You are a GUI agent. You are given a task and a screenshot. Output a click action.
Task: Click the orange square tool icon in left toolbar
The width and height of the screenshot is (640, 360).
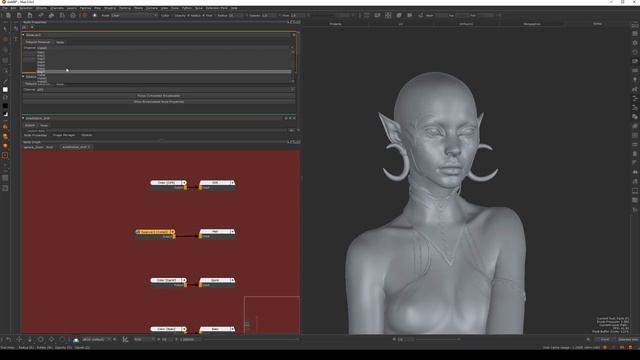click(5, 155)
